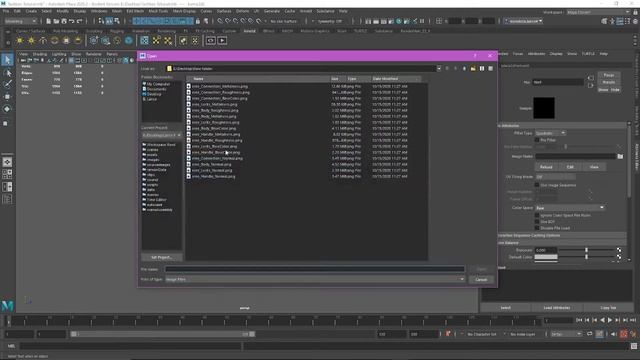Click the Maya logo icon
This screenshot has height=360, width=640.
7,306
